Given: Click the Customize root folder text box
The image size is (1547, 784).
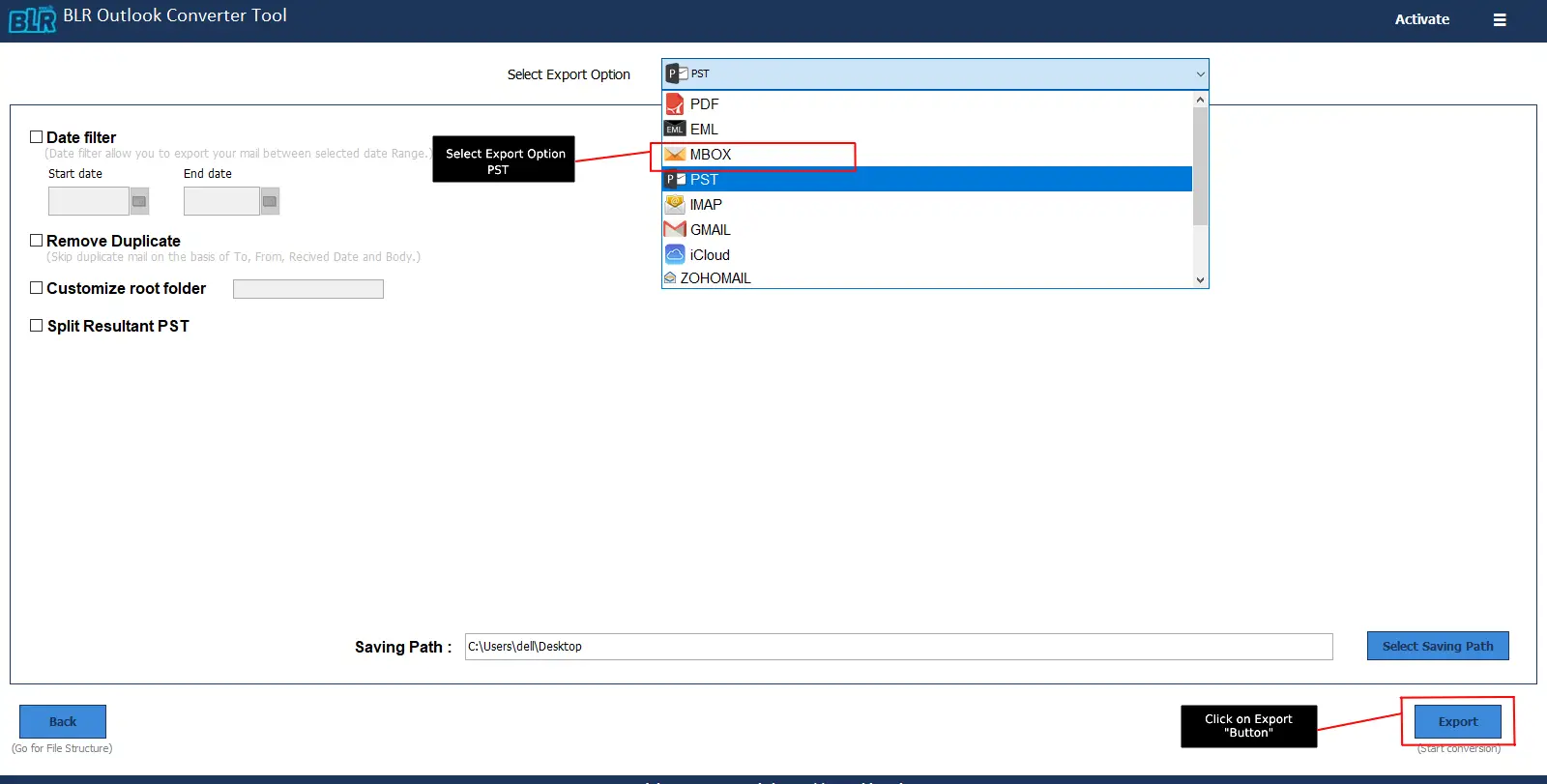Looking at the screenshot, I should 308,289.
